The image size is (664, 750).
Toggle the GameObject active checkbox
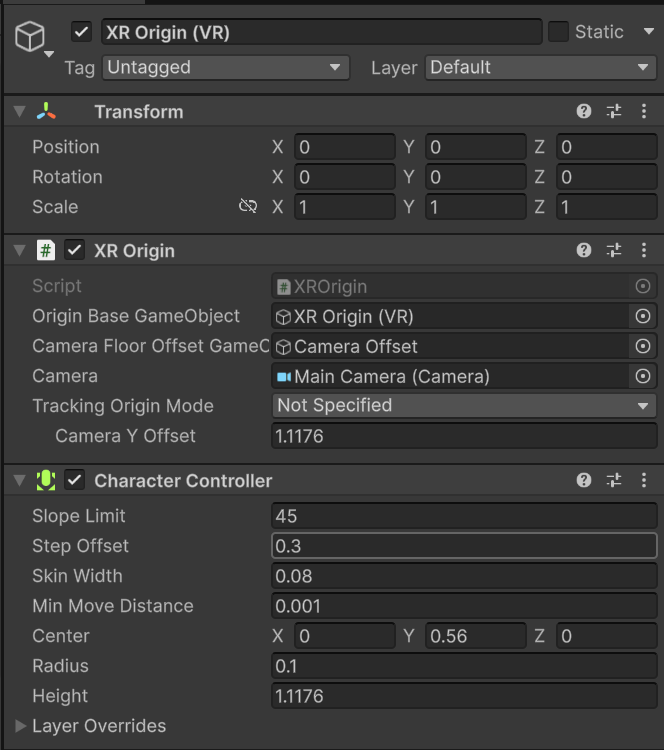82,32
